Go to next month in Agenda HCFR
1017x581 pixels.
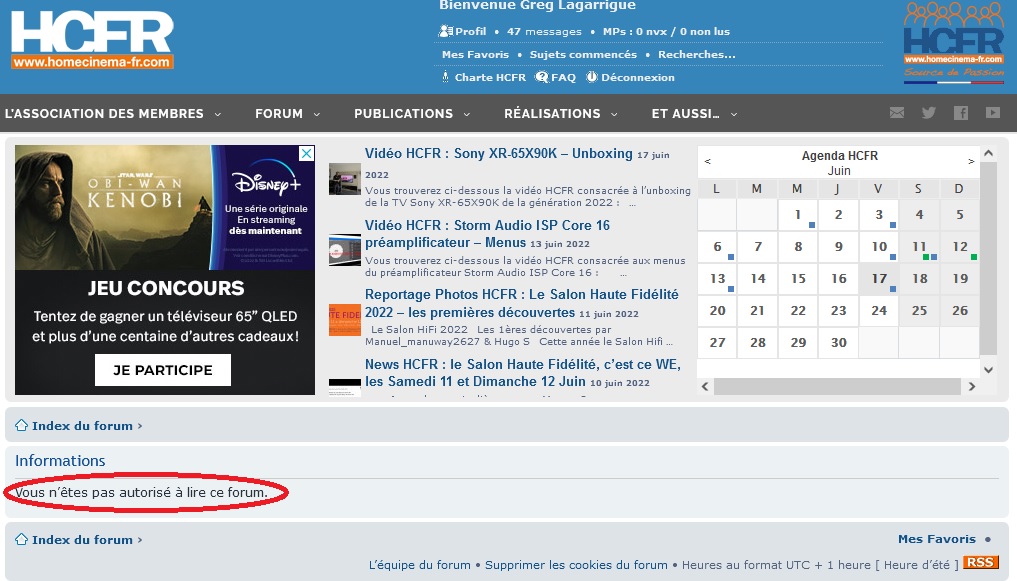tap(971, 161)
